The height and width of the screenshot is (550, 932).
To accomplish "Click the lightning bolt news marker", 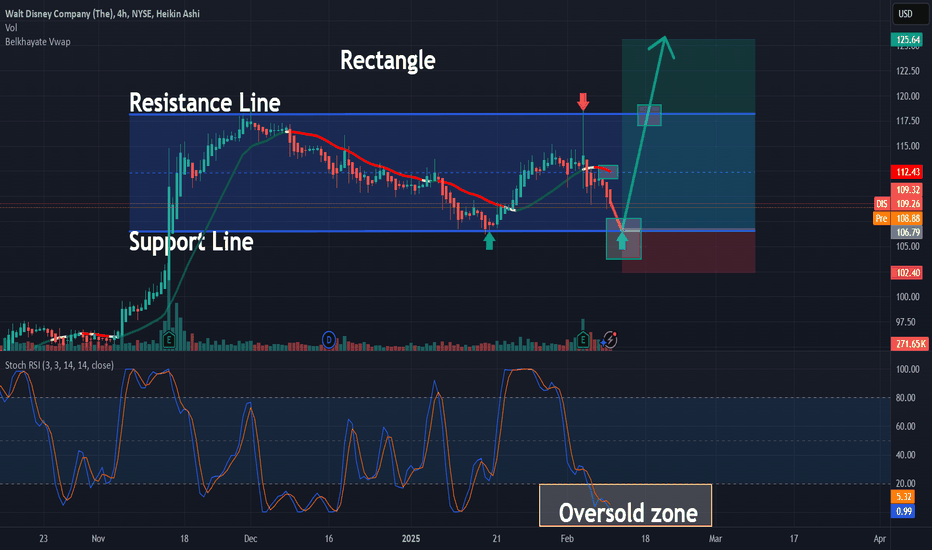I will pos(610,340).
